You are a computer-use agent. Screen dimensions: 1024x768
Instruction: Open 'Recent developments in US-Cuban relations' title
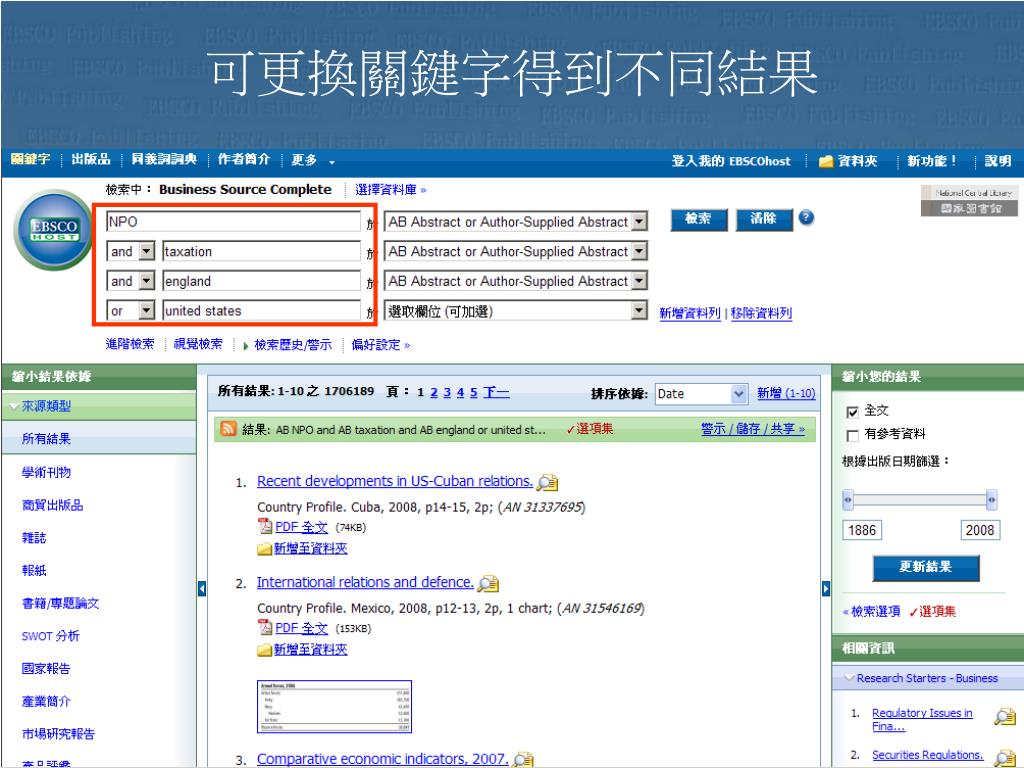pos(395,481)
